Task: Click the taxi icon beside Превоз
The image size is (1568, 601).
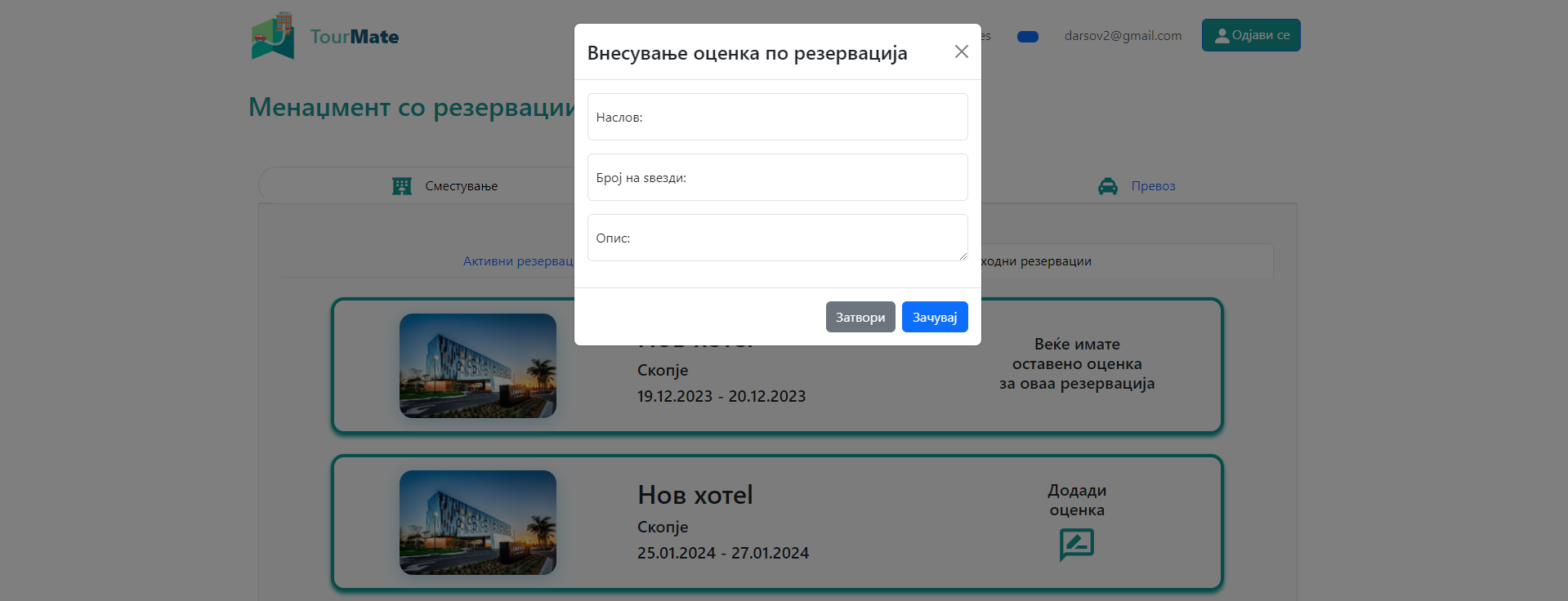Action: pyautogui.click(x=1107, y=186)
